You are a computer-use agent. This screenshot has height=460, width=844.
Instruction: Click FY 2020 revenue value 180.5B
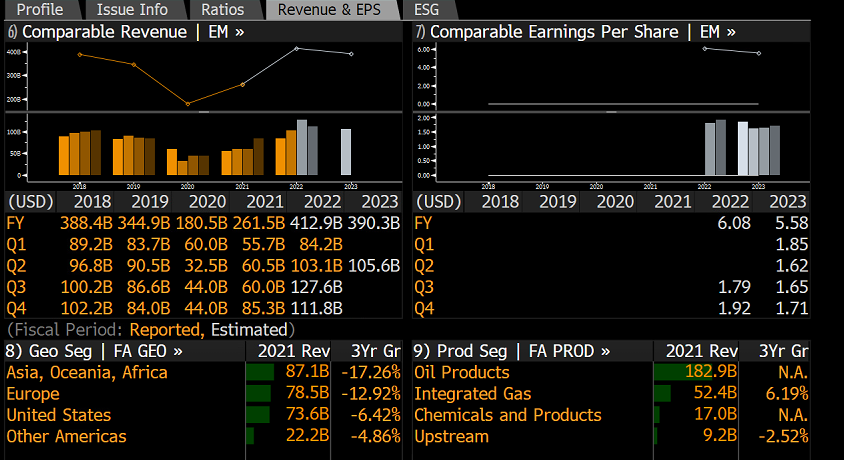coord(201,223)
